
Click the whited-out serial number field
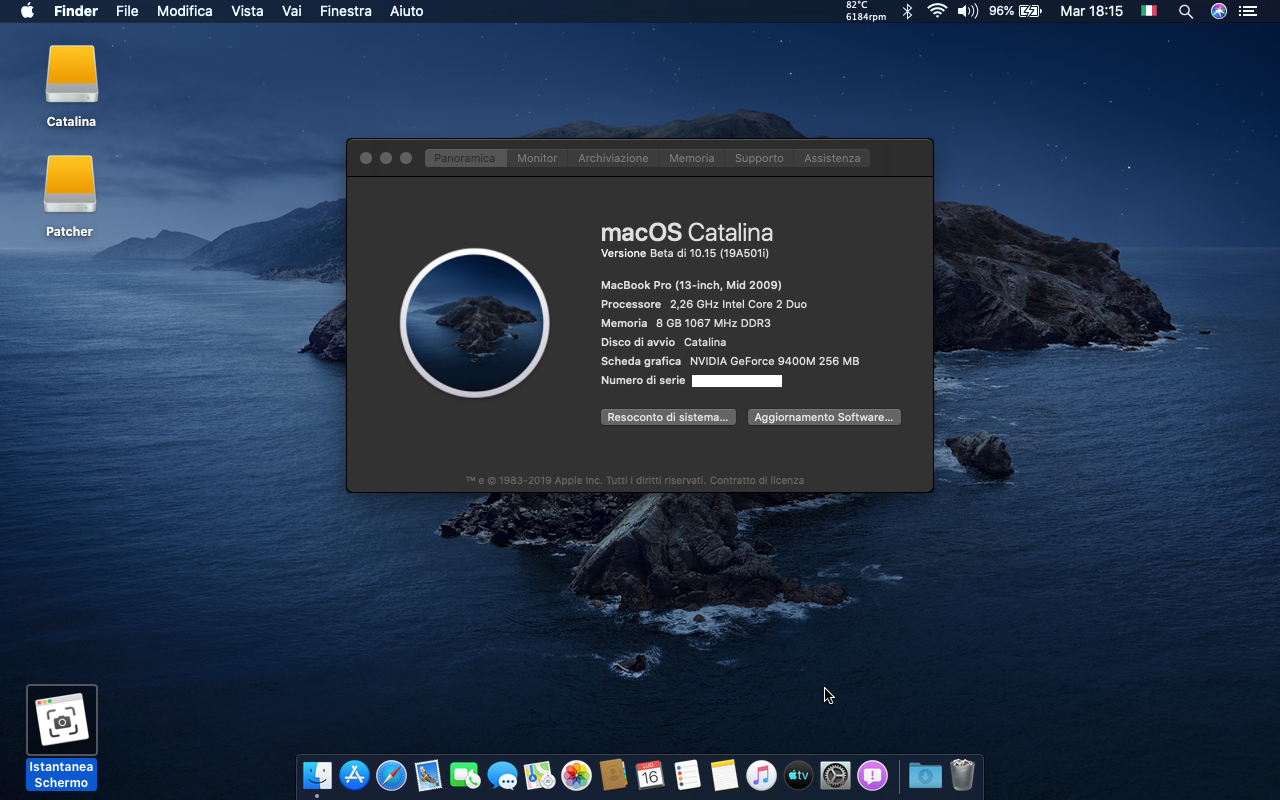tap(737, 381)
